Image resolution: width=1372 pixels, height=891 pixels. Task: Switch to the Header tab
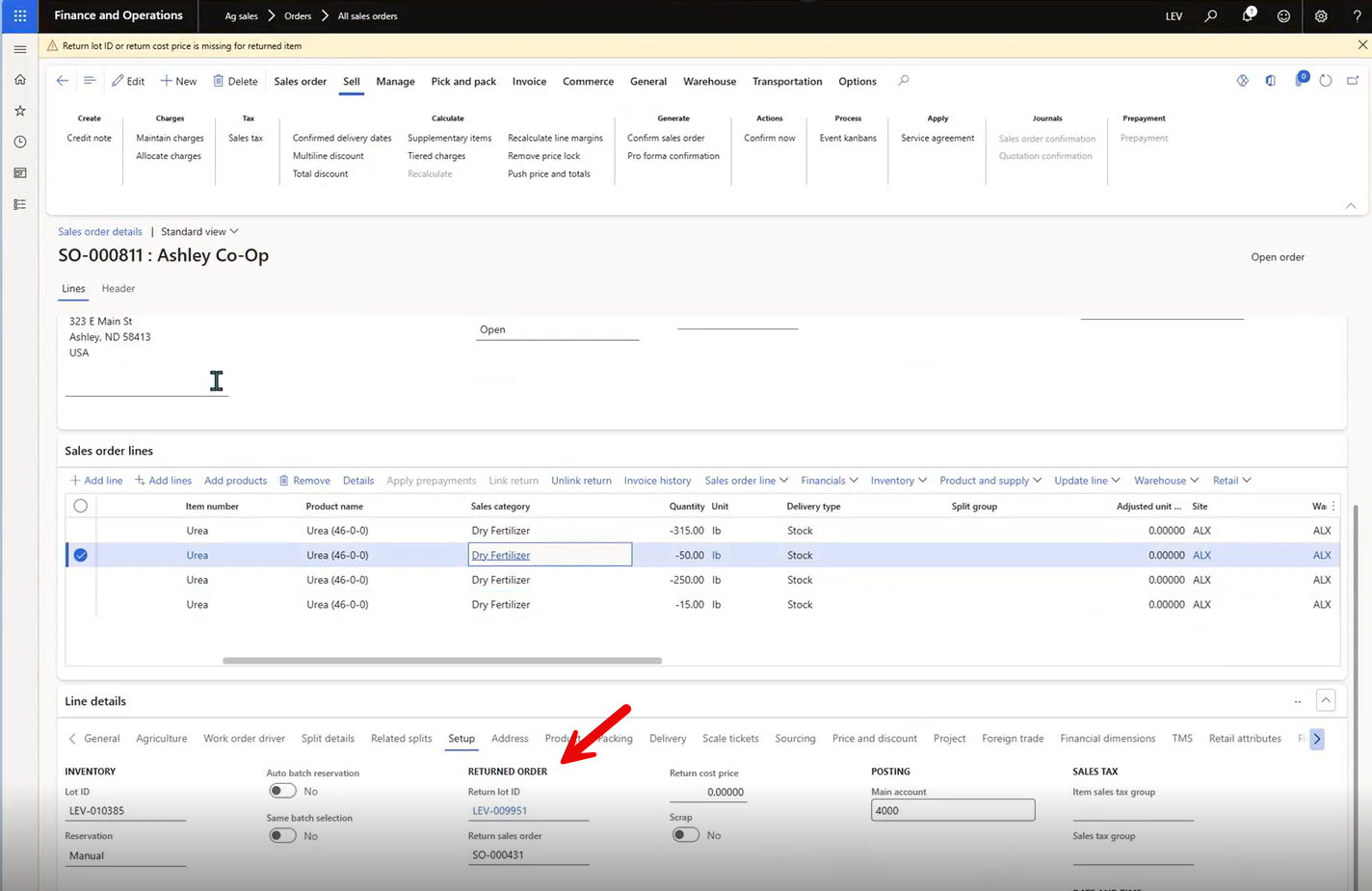coord(119,288)
